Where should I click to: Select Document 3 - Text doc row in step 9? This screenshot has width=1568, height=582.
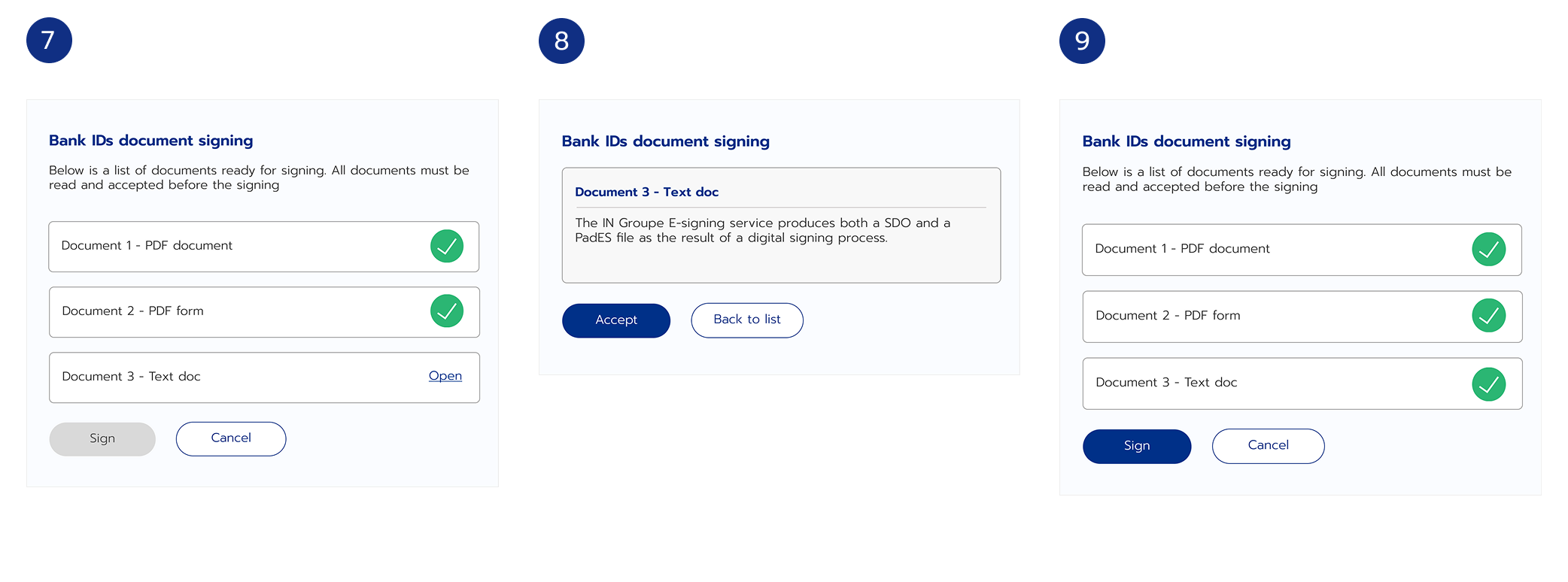[x=1264, y=383]
